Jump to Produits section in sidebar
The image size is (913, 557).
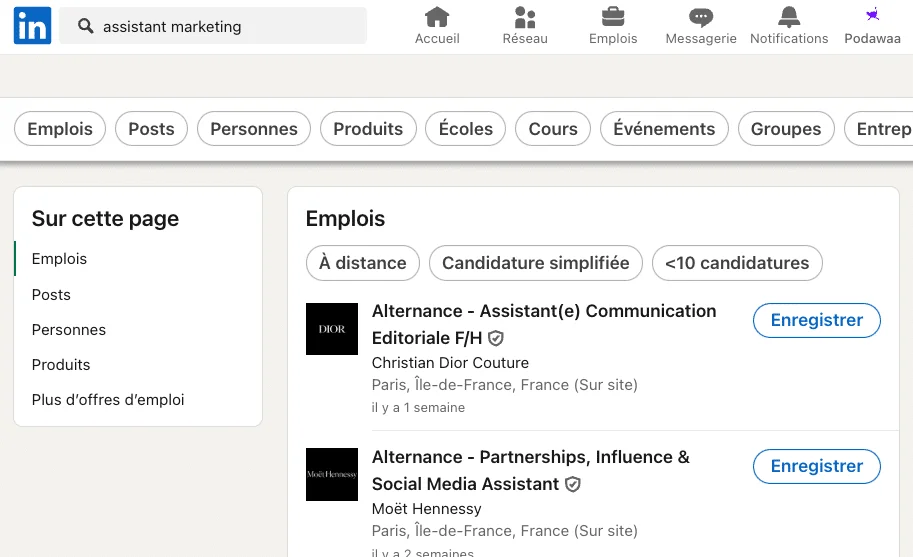61,364
